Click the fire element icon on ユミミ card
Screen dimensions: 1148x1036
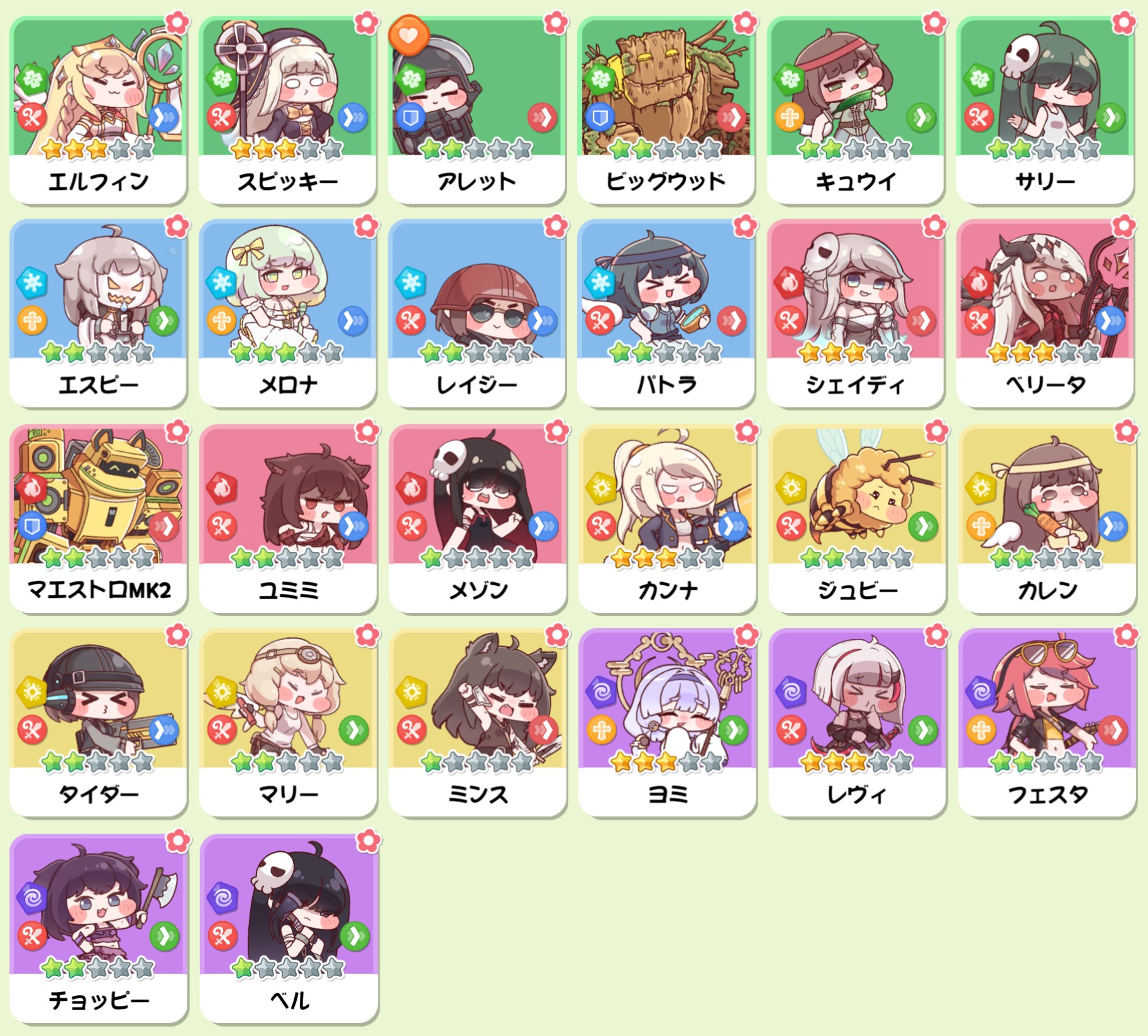click(x=221, y=488)
